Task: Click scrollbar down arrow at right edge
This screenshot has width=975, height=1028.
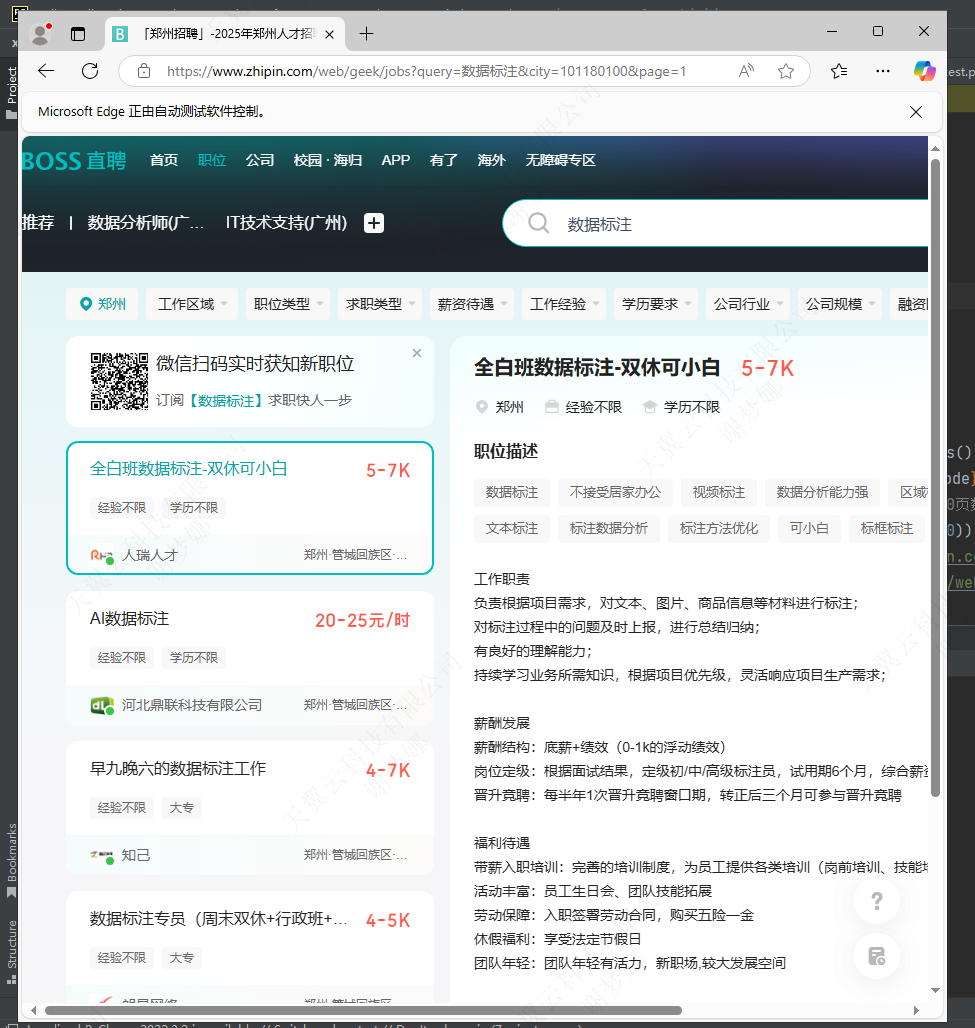Action: coord(935,991)
